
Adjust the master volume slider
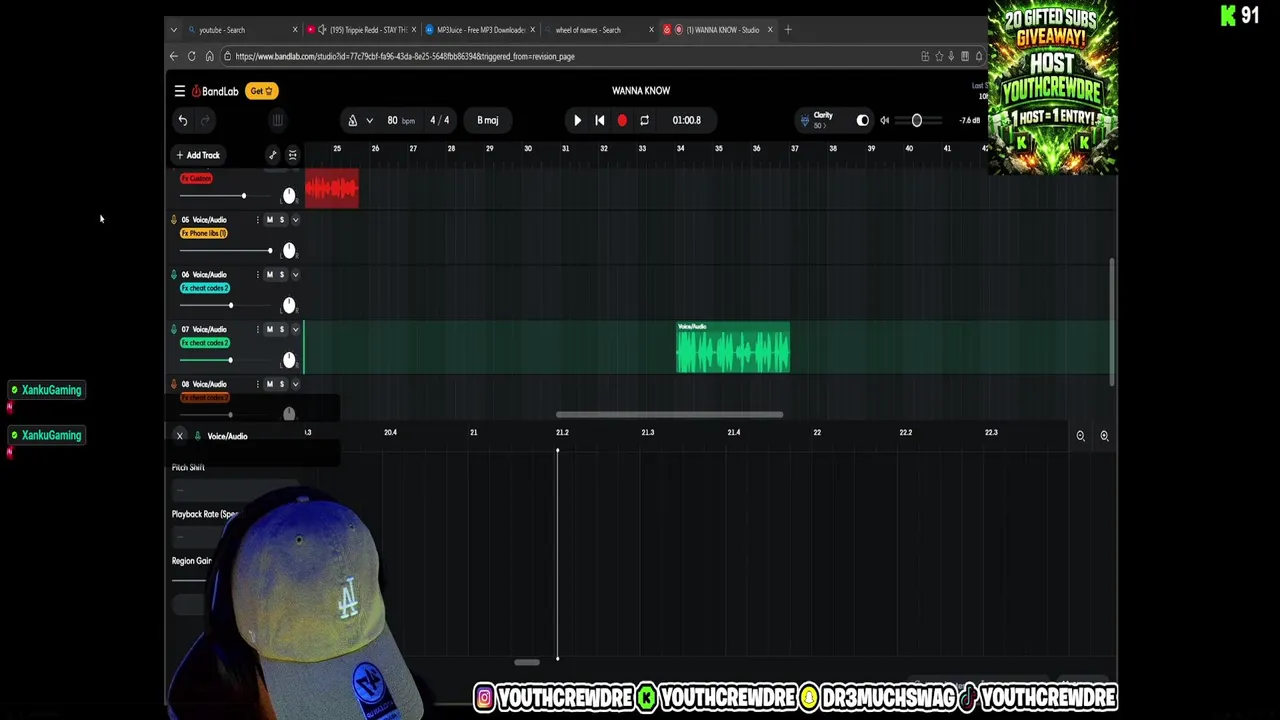(917, 120)
